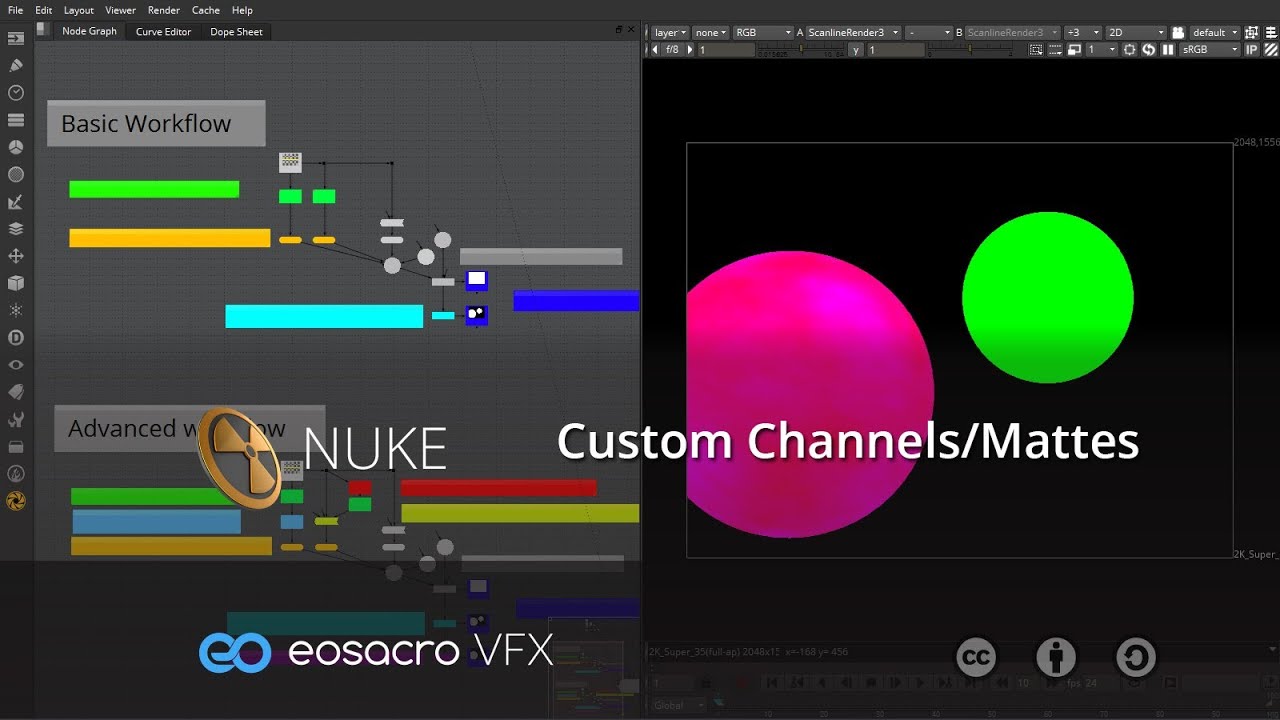The height and width of the screenshot is (720, 1280).
Task: Open the Draw nodes toolbar menu
Action: pyautogui.click(x=16, y=65)
